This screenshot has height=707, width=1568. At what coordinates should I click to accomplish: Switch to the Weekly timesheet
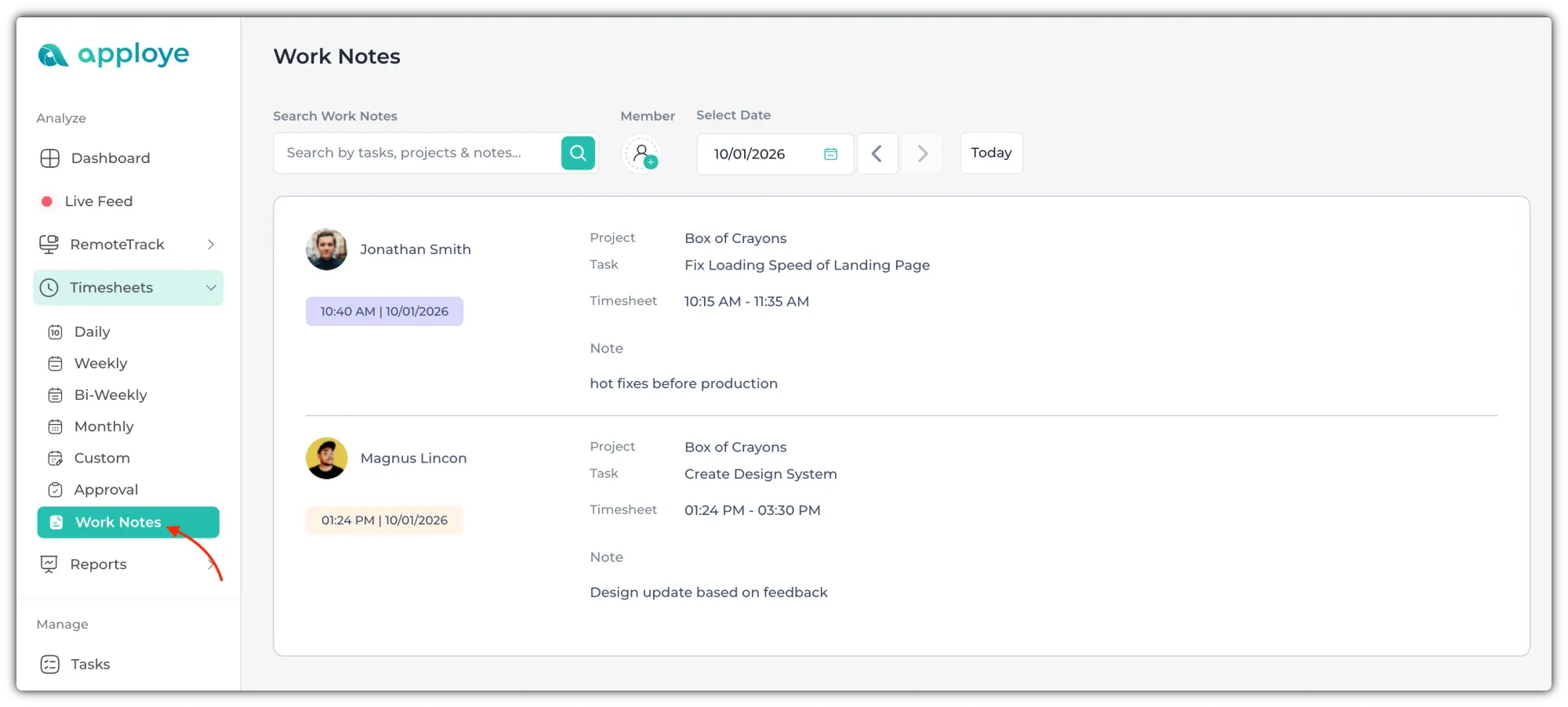click(100, 364)
